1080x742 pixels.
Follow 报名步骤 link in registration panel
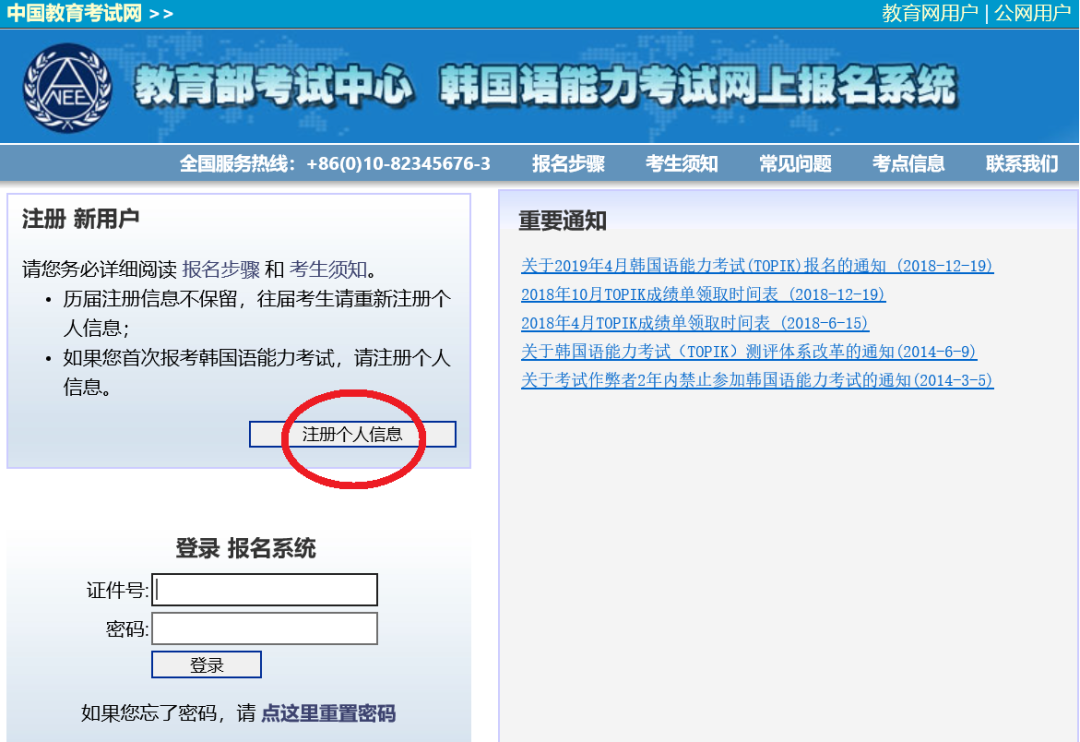(x=221, y=269)
